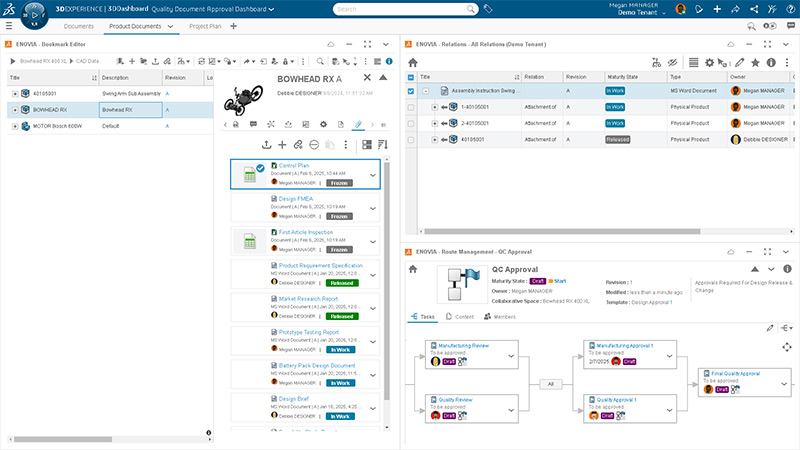The height and width of the screenshot is (450, 800).
Task: Click the favorite star icon in Relations toolbar
Action: 755,62
